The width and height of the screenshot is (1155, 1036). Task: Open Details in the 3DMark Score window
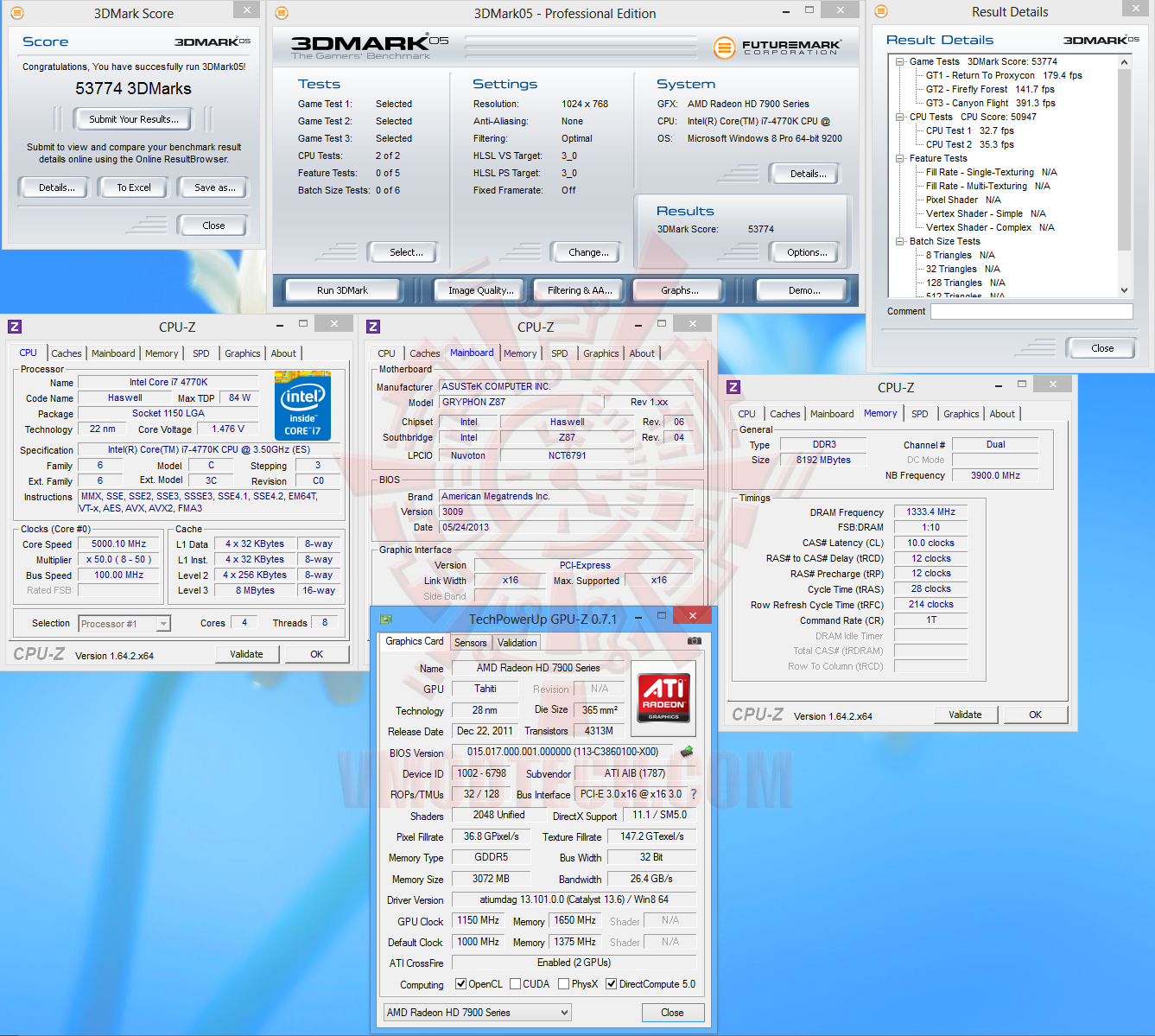(57, 187)
